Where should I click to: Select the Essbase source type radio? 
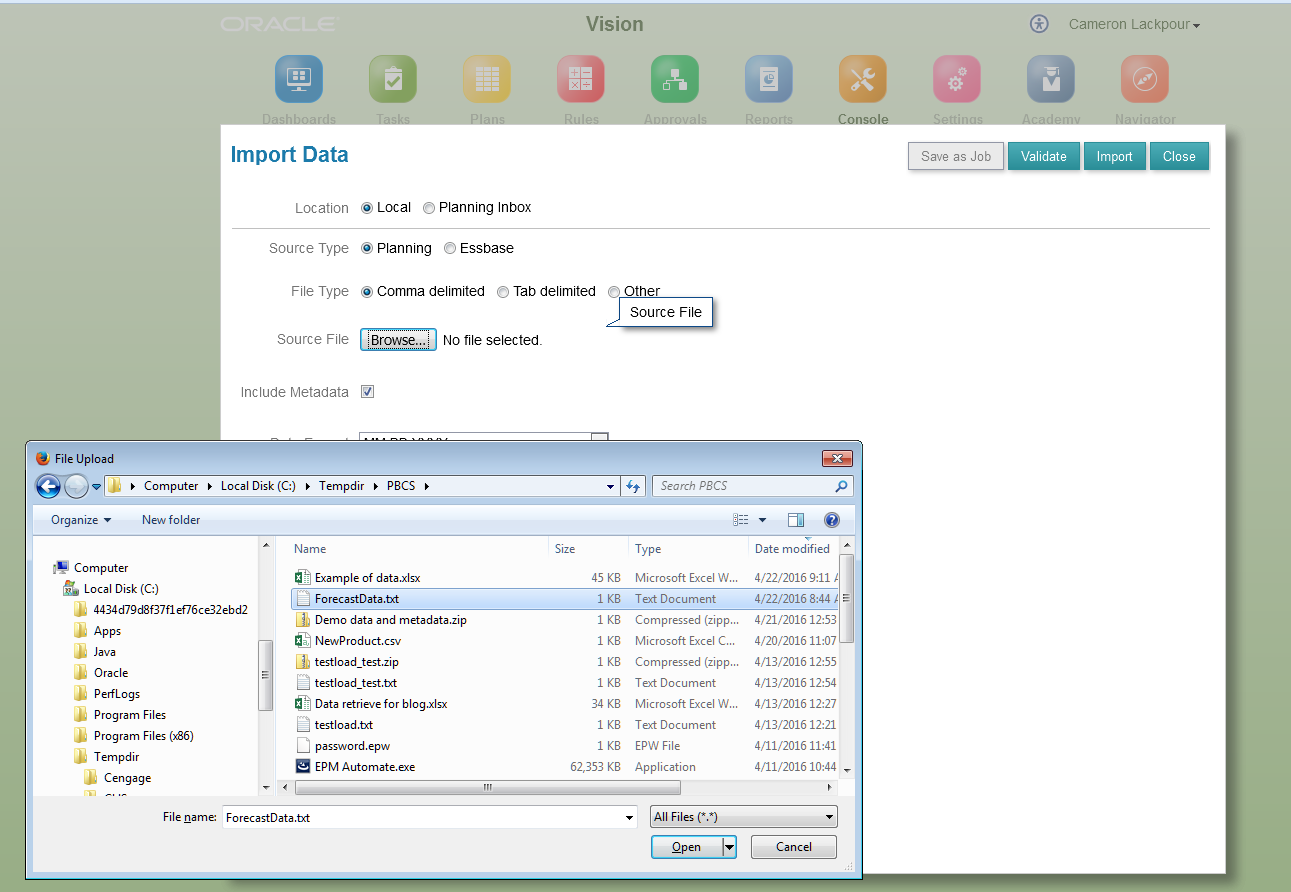point(450,248)
